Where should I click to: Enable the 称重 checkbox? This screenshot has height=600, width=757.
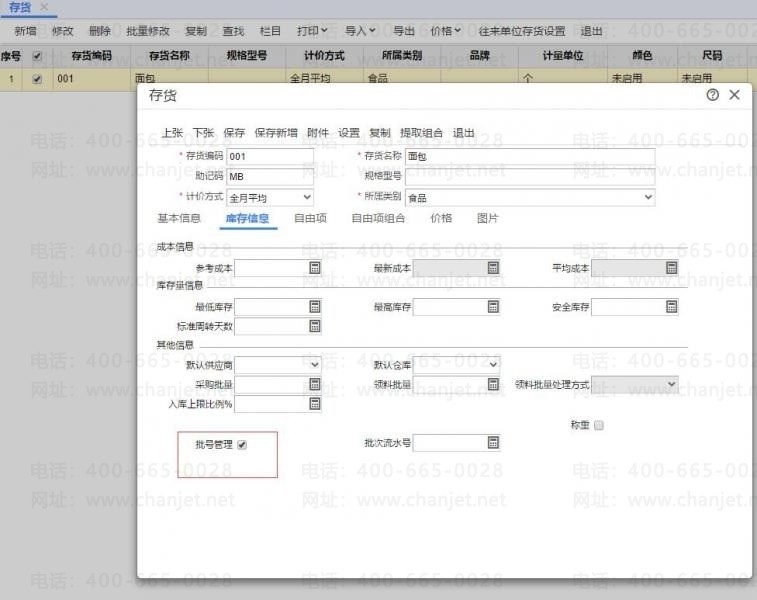pyautogui.click(x=599, y=425)
